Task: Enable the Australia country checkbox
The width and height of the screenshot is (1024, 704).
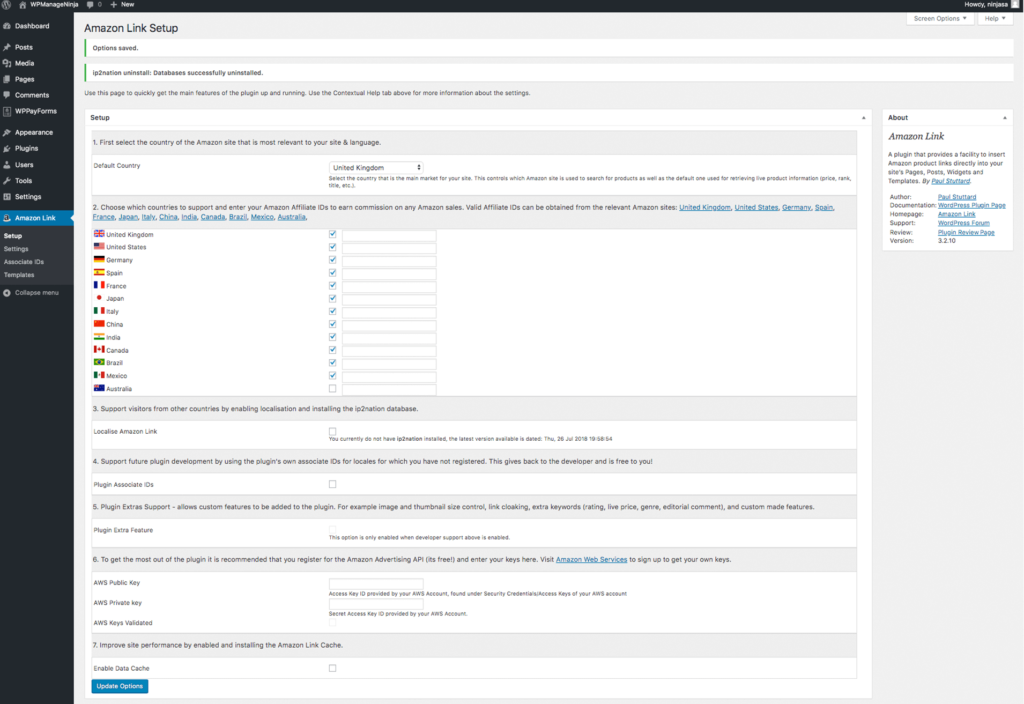Action: [x=332, y=388]
